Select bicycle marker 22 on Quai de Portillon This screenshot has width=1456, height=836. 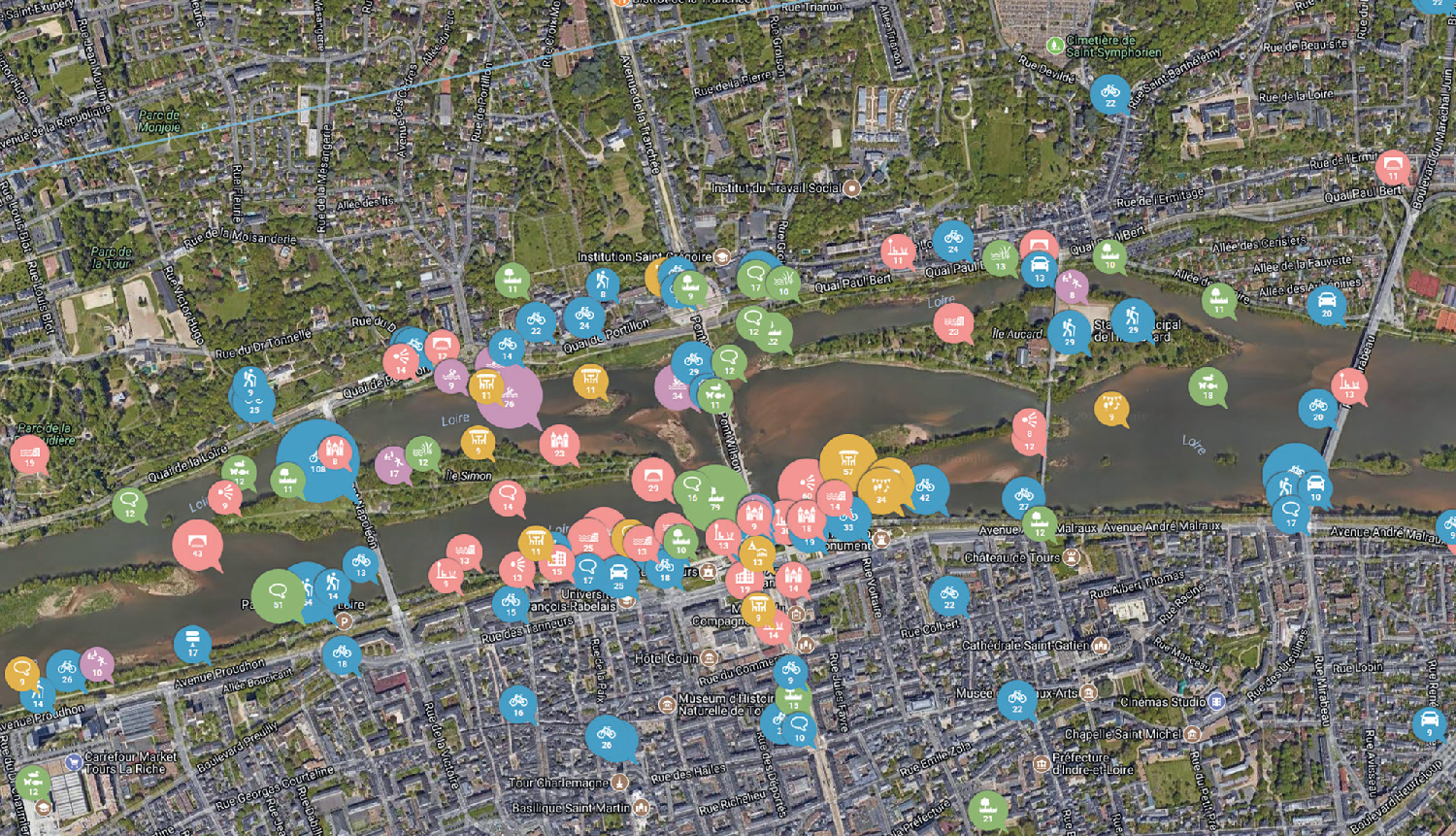tap(536, 321)
